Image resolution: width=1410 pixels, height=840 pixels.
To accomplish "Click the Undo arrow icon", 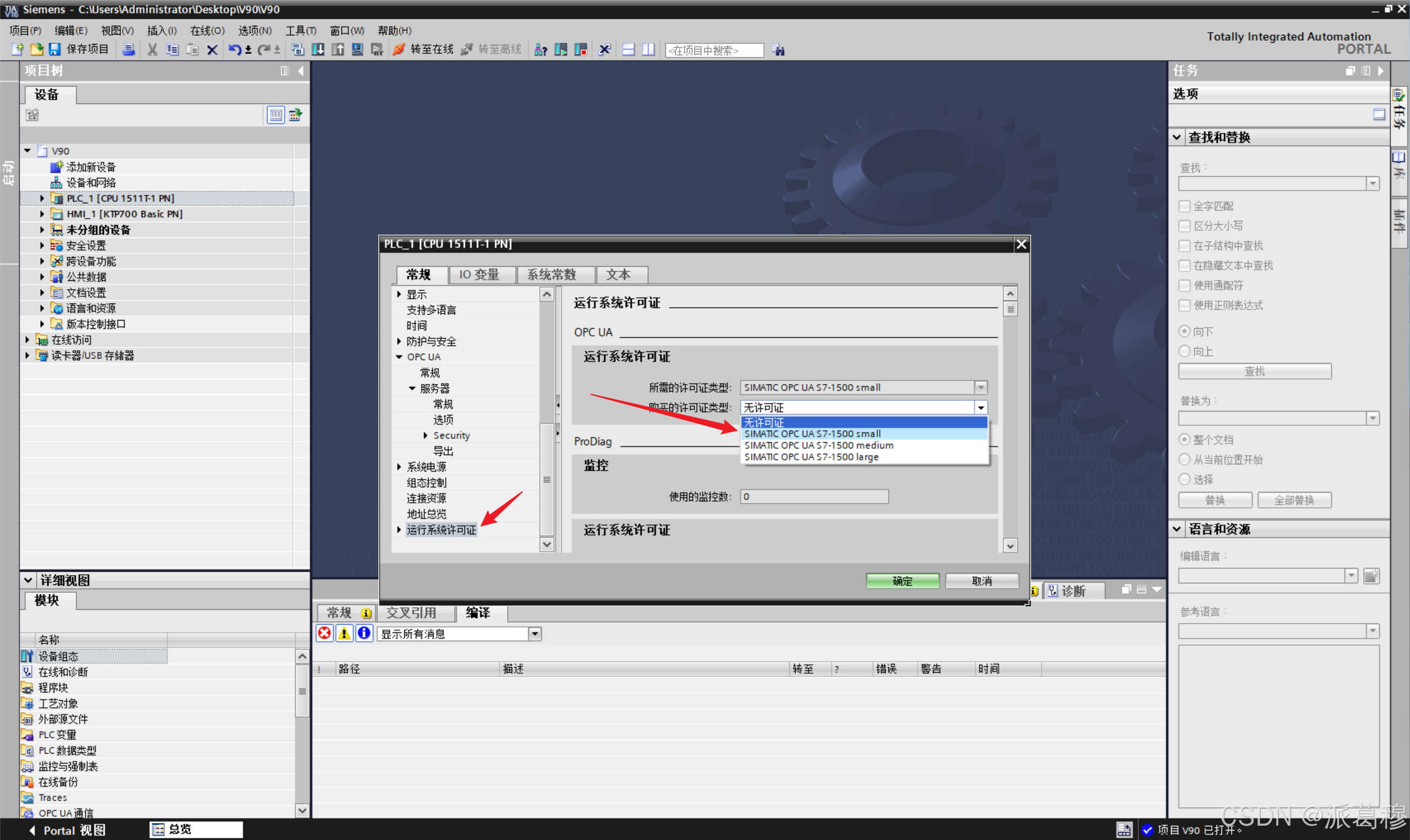I will click(x=234, y=50).
